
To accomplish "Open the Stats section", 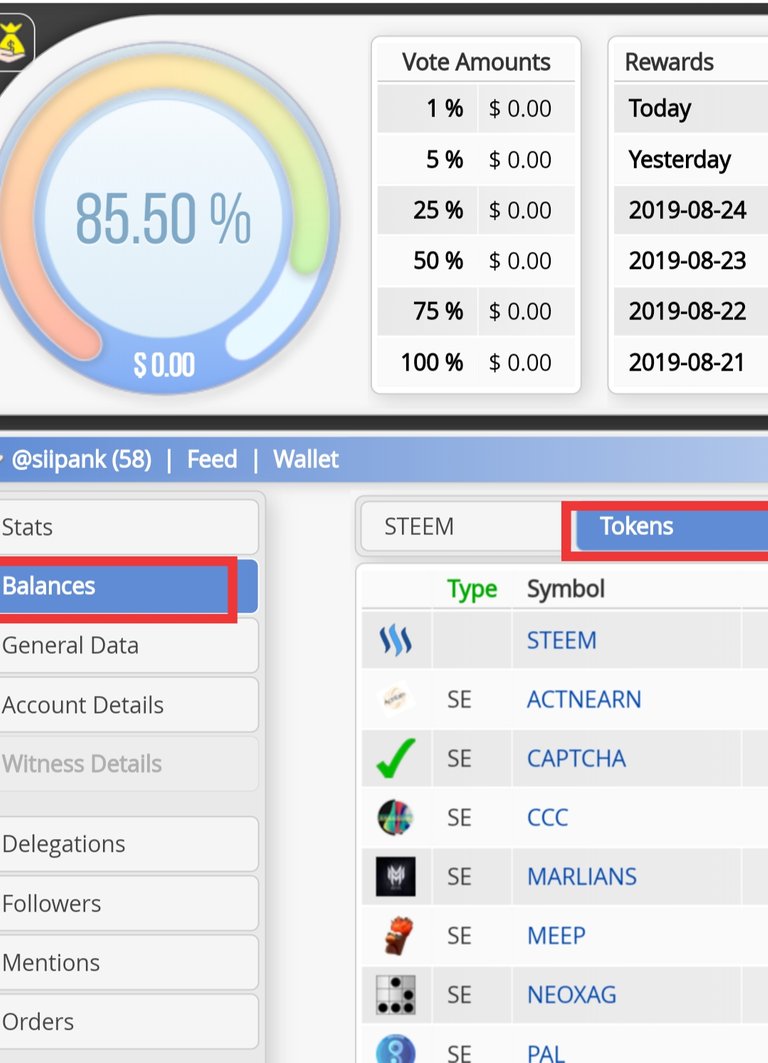I will [x=129, y=527].
